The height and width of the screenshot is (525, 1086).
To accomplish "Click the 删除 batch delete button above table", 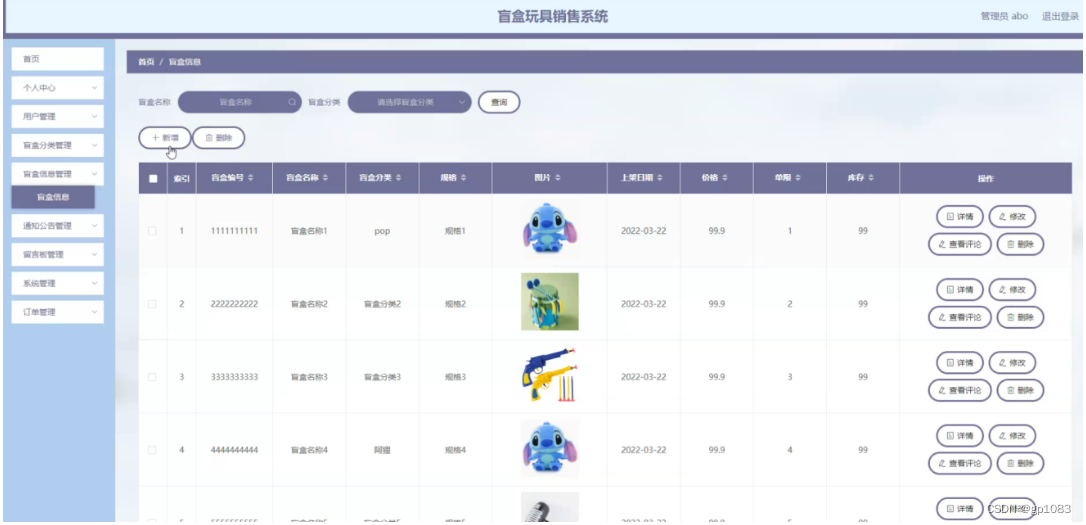I will tap(218, 138).
